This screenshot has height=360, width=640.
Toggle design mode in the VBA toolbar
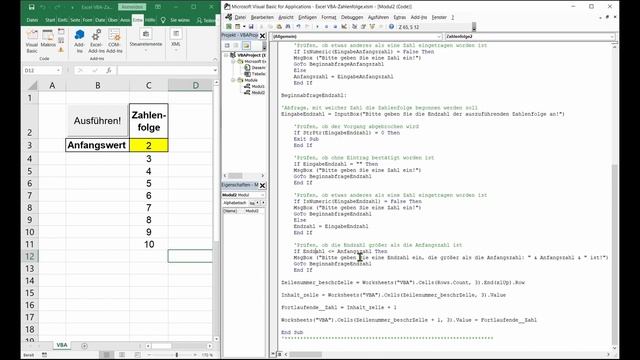(x=344, y=27)
